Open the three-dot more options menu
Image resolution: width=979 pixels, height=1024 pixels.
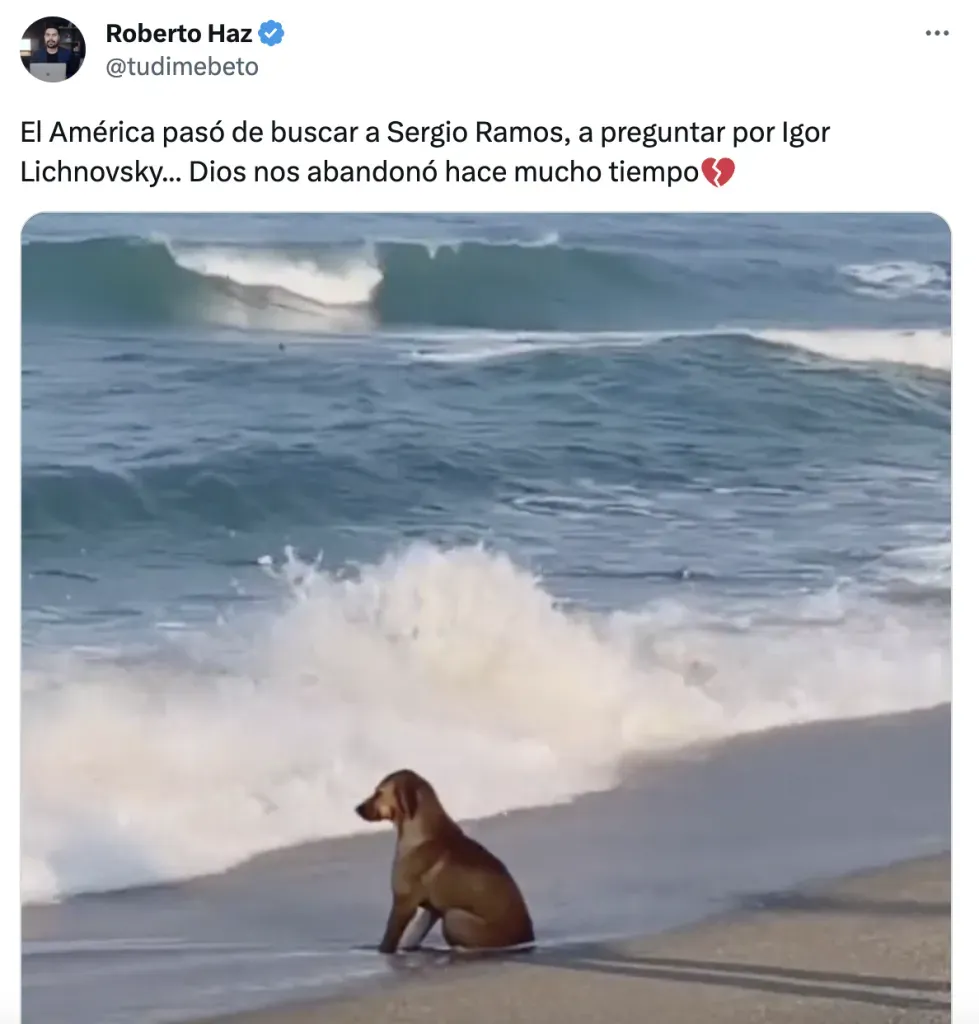click(937, 33)
